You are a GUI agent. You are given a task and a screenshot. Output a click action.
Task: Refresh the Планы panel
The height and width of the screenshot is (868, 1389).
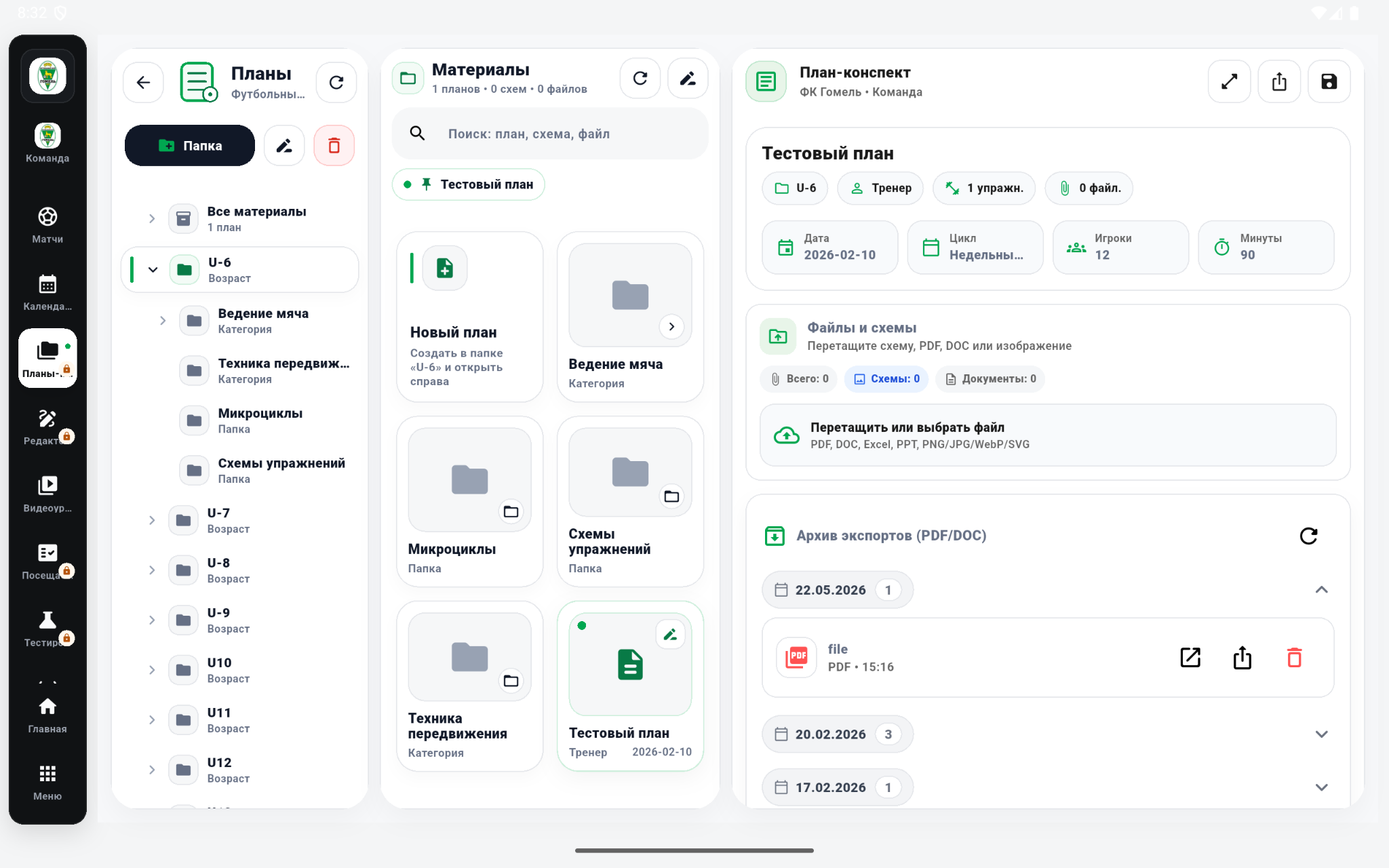click(336, 83)
